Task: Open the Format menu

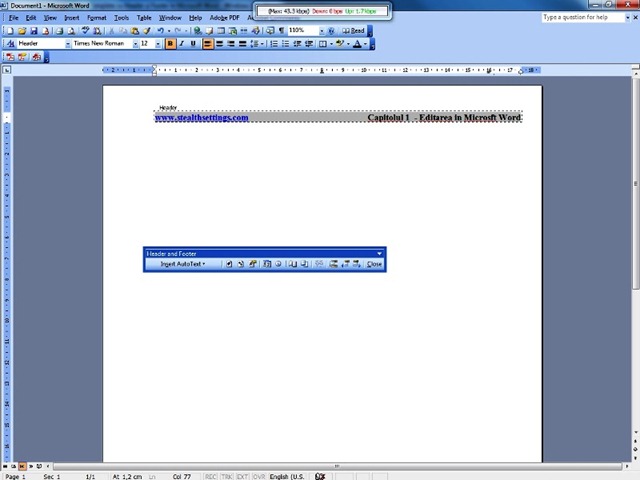Action: [97, 18]
